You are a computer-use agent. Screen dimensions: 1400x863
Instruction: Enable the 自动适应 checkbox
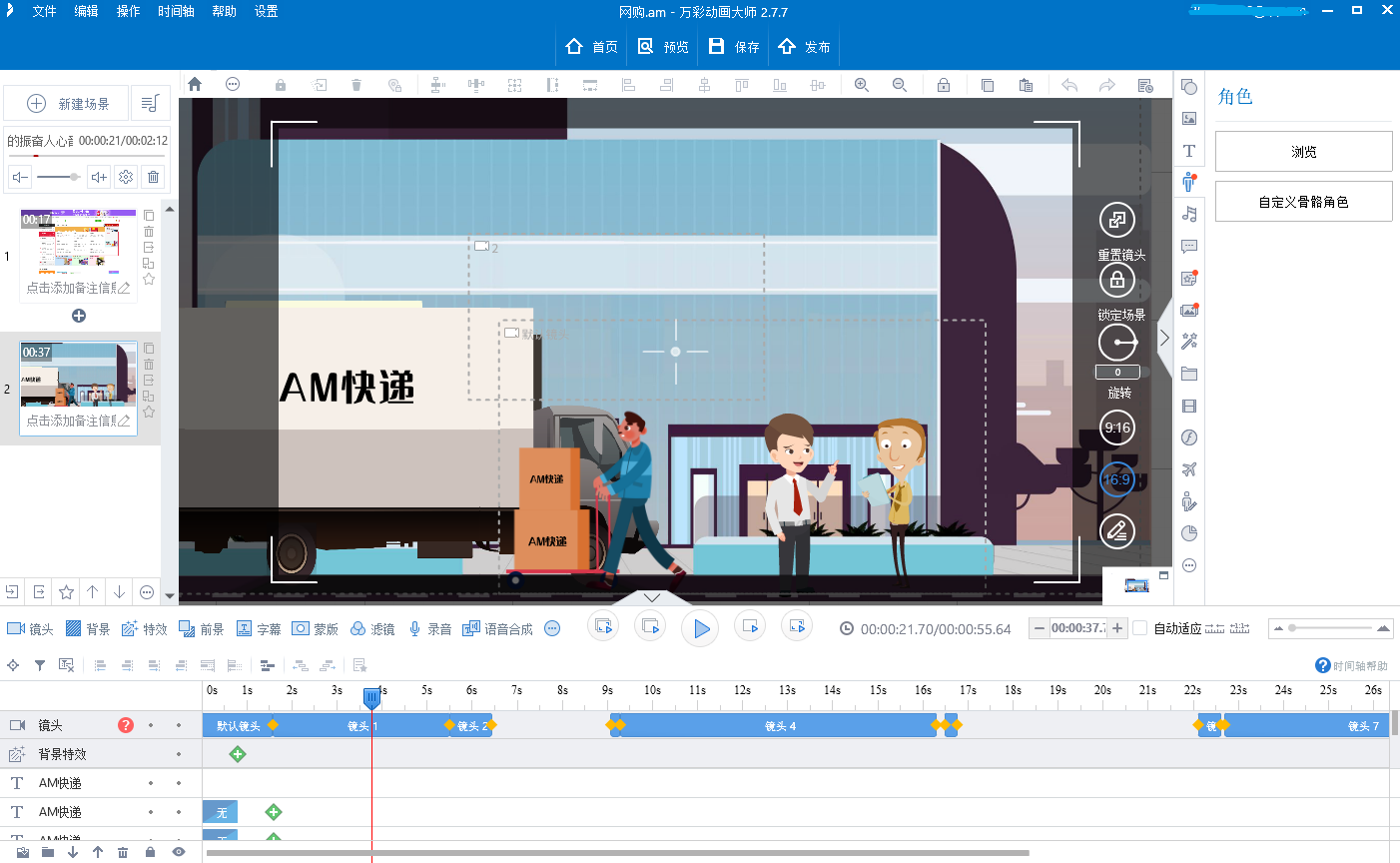click(x=1140, y=628)
